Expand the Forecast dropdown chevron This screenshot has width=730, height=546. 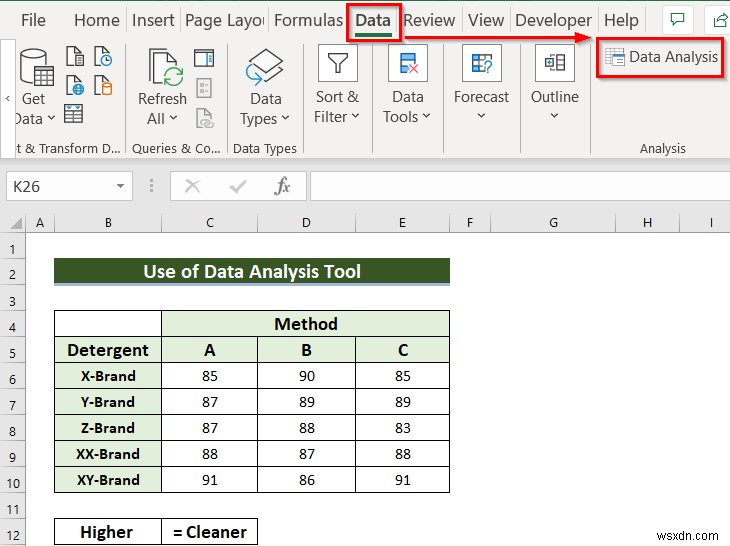[x=481, y=115]
